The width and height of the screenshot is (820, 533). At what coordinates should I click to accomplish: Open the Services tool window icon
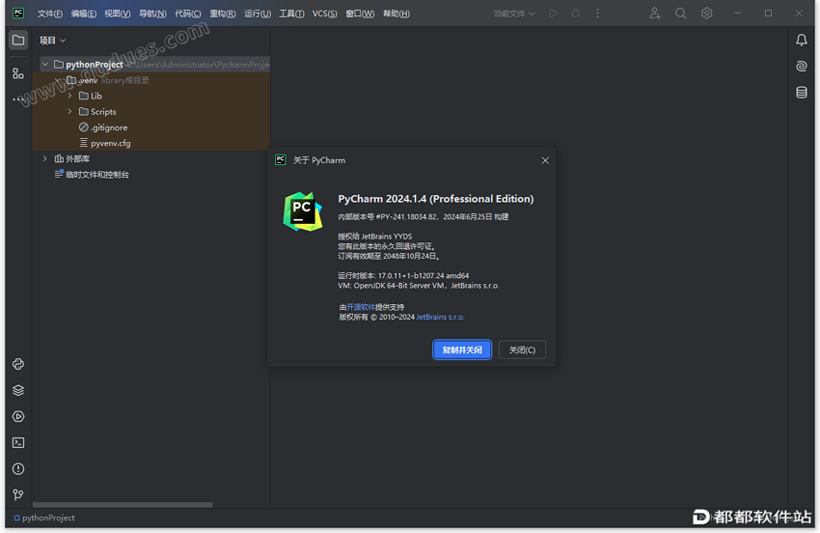pyautogui.click(x=18, y=416)
